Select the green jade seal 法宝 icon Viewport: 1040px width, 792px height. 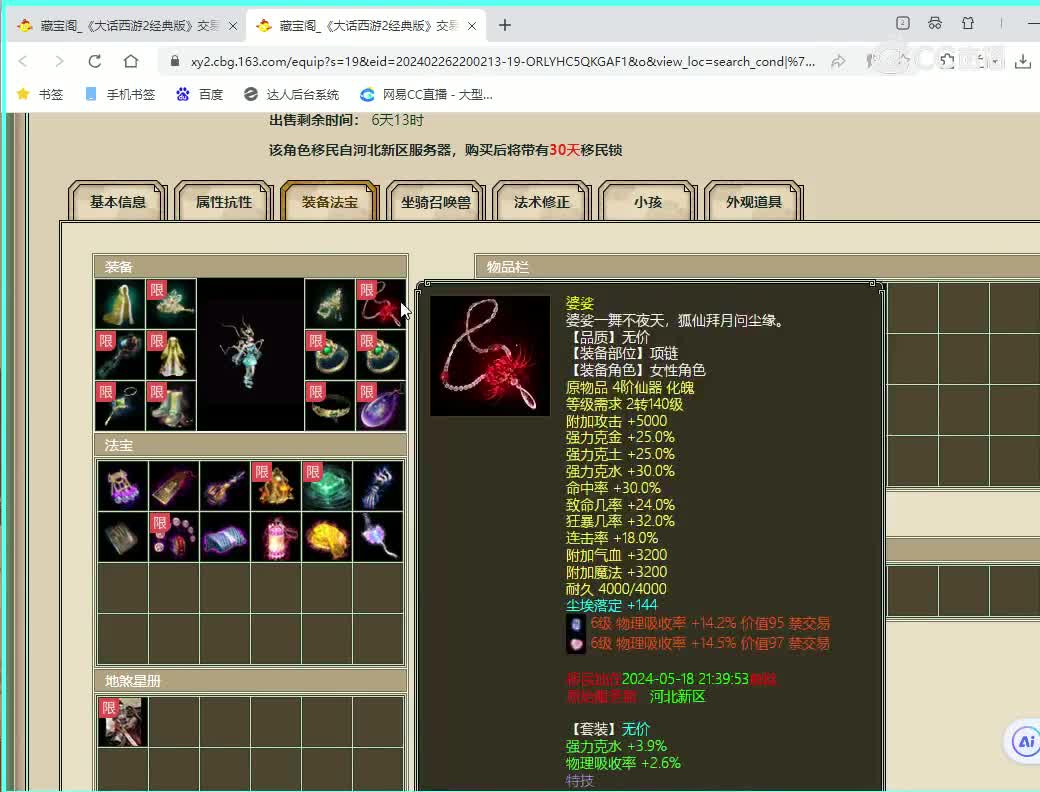pos(327,486)
